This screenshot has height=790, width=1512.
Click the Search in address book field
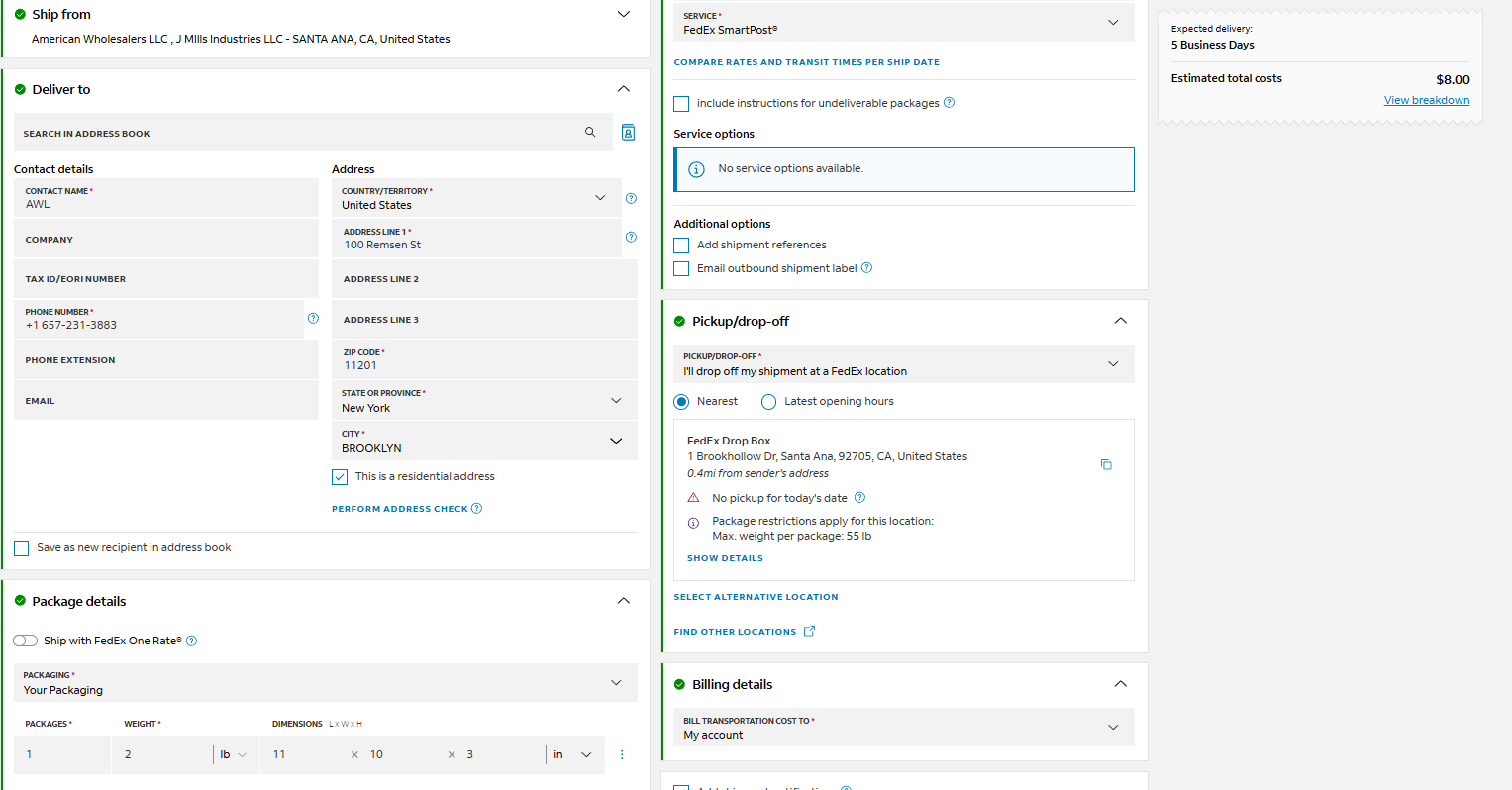click(313, 133)
